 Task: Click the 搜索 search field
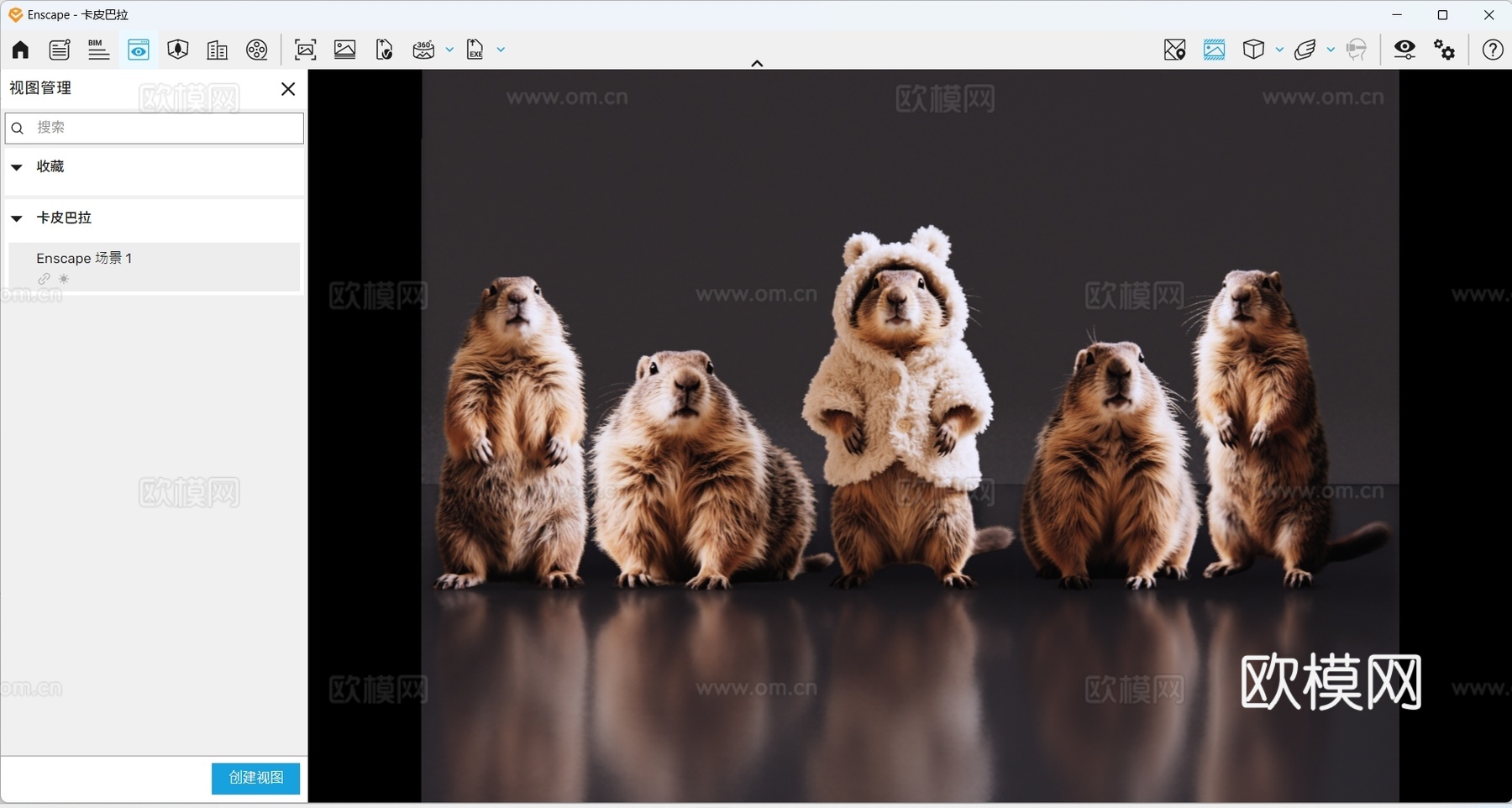(x=155, y=128)
